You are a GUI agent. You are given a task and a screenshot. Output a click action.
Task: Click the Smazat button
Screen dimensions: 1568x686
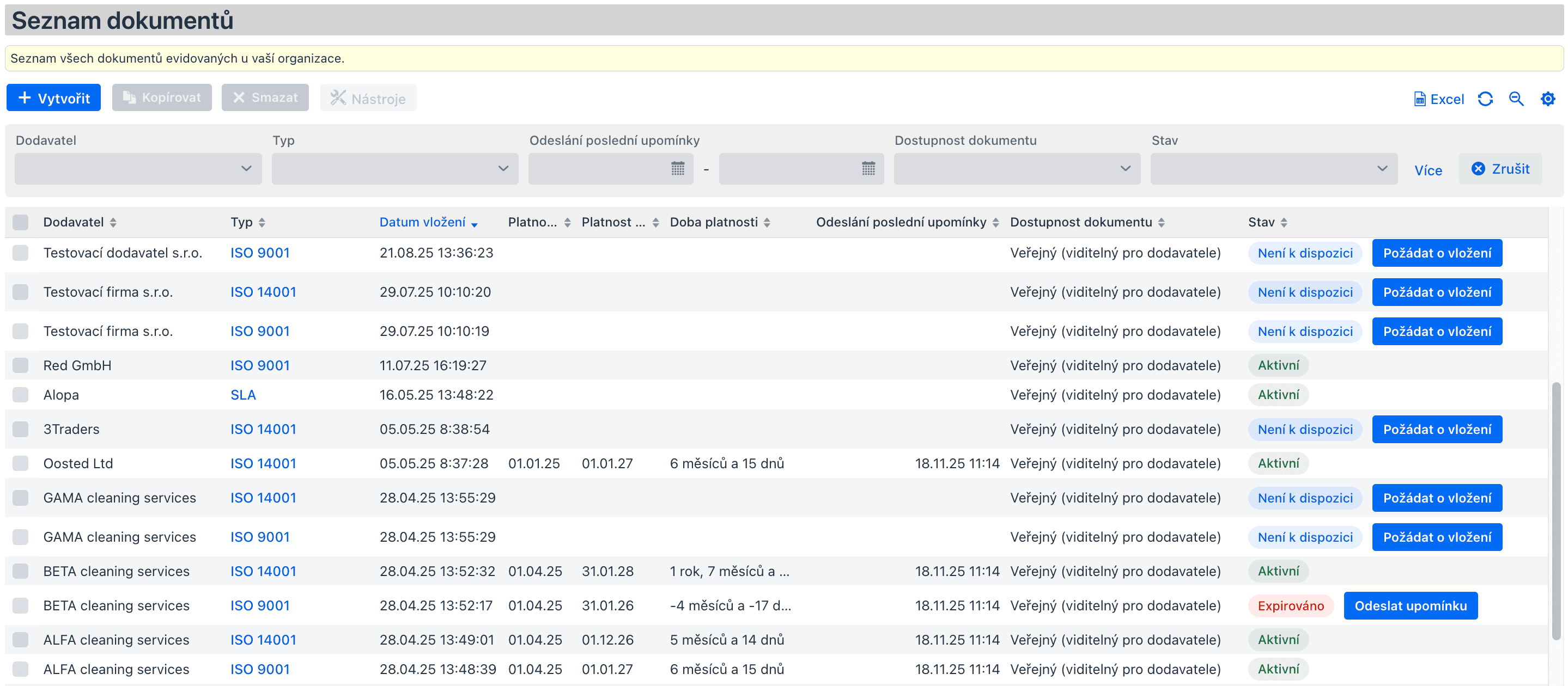tap(265, 98)
